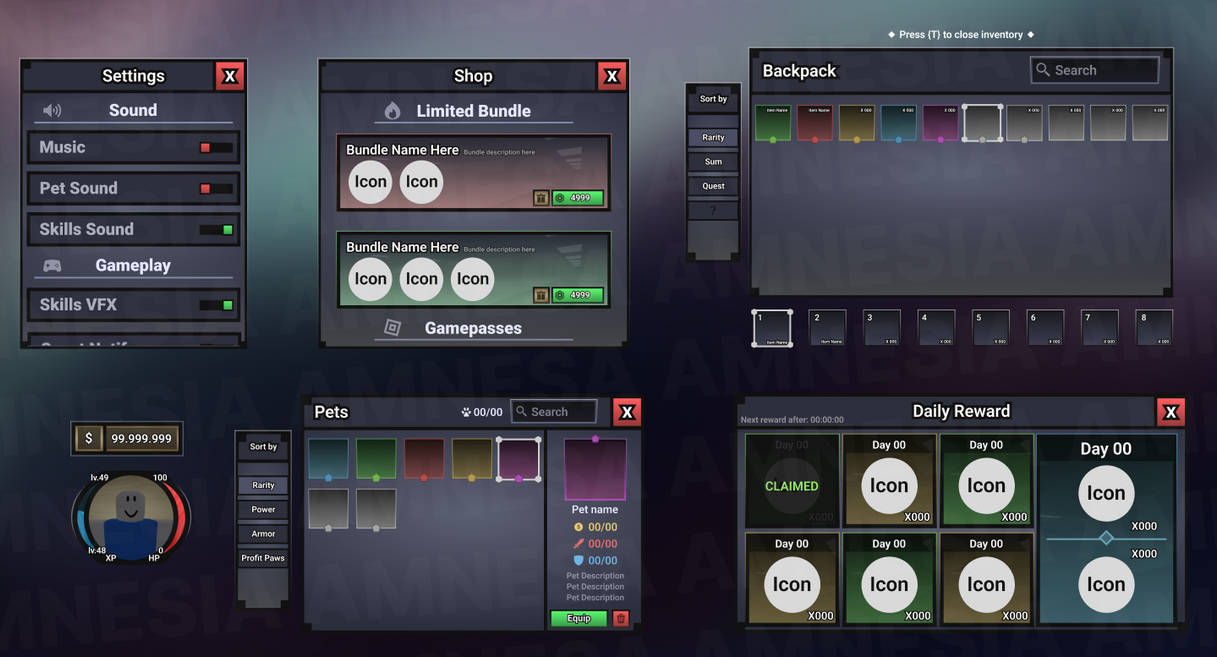This screenshot has height=657, width=1217.
Task: Click the gift icon on the green bundle
Action: pos(541,295)
